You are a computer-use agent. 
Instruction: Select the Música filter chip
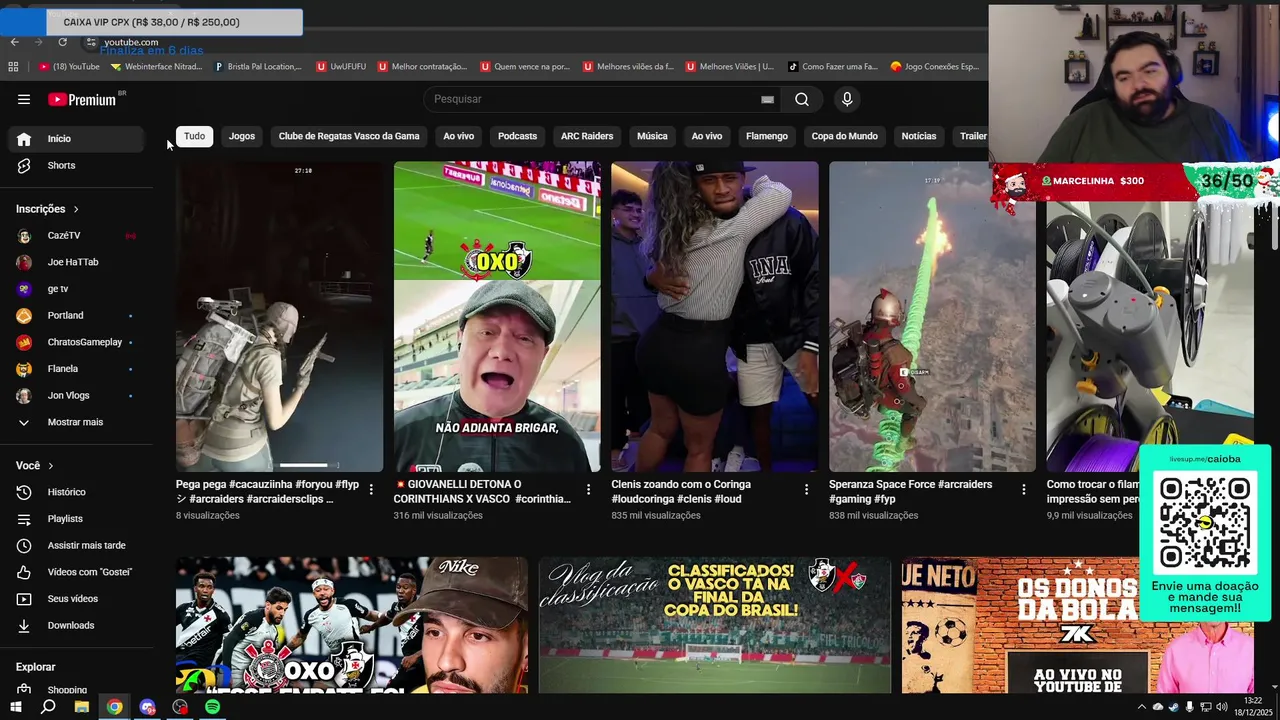(x=652, y=136)
